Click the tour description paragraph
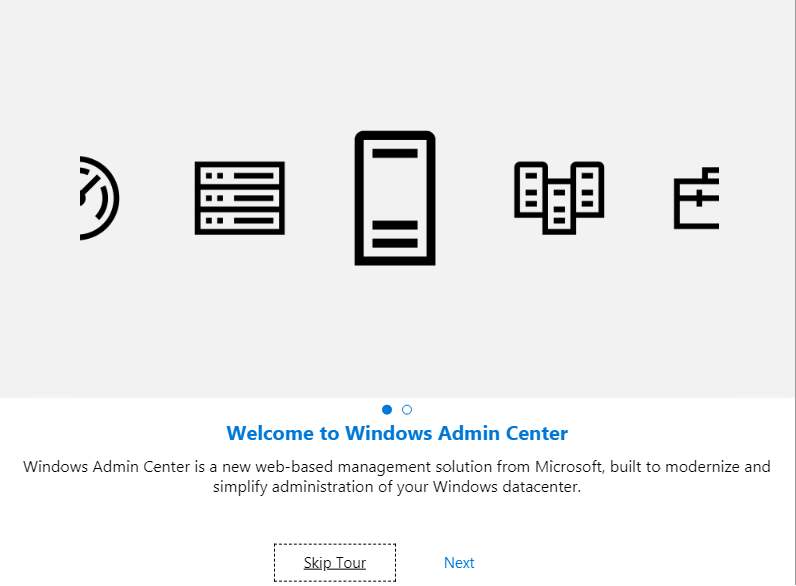 [397, 477]
